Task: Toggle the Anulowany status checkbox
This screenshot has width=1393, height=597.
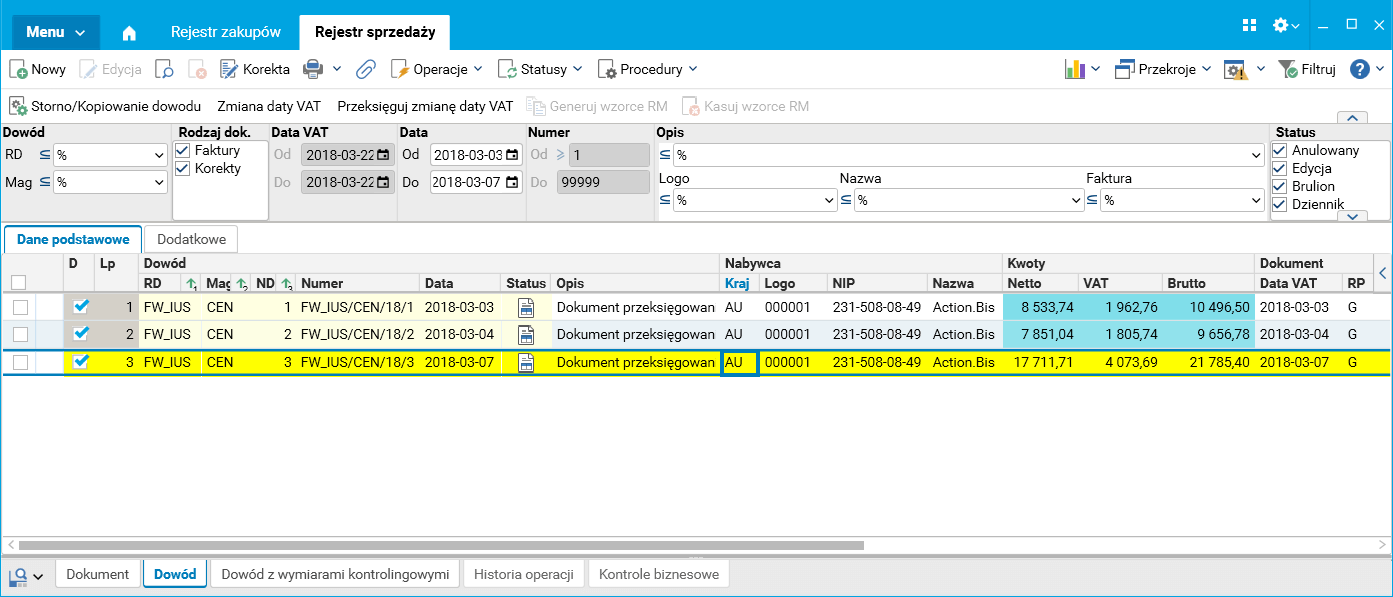Action: pos(1280,150)
